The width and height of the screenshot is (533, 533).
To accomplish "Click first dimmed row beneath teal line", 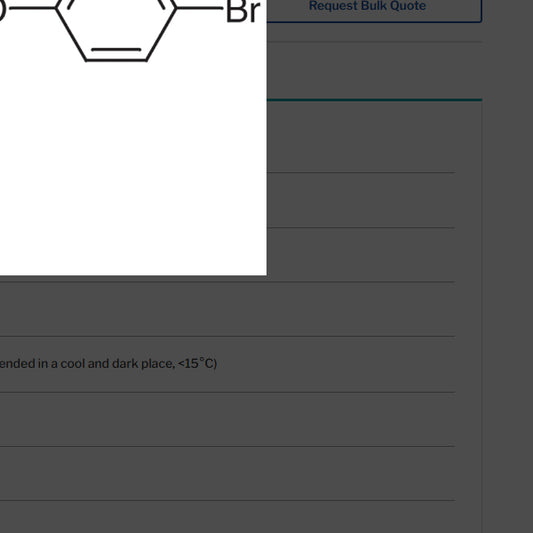I will [361, 137].
